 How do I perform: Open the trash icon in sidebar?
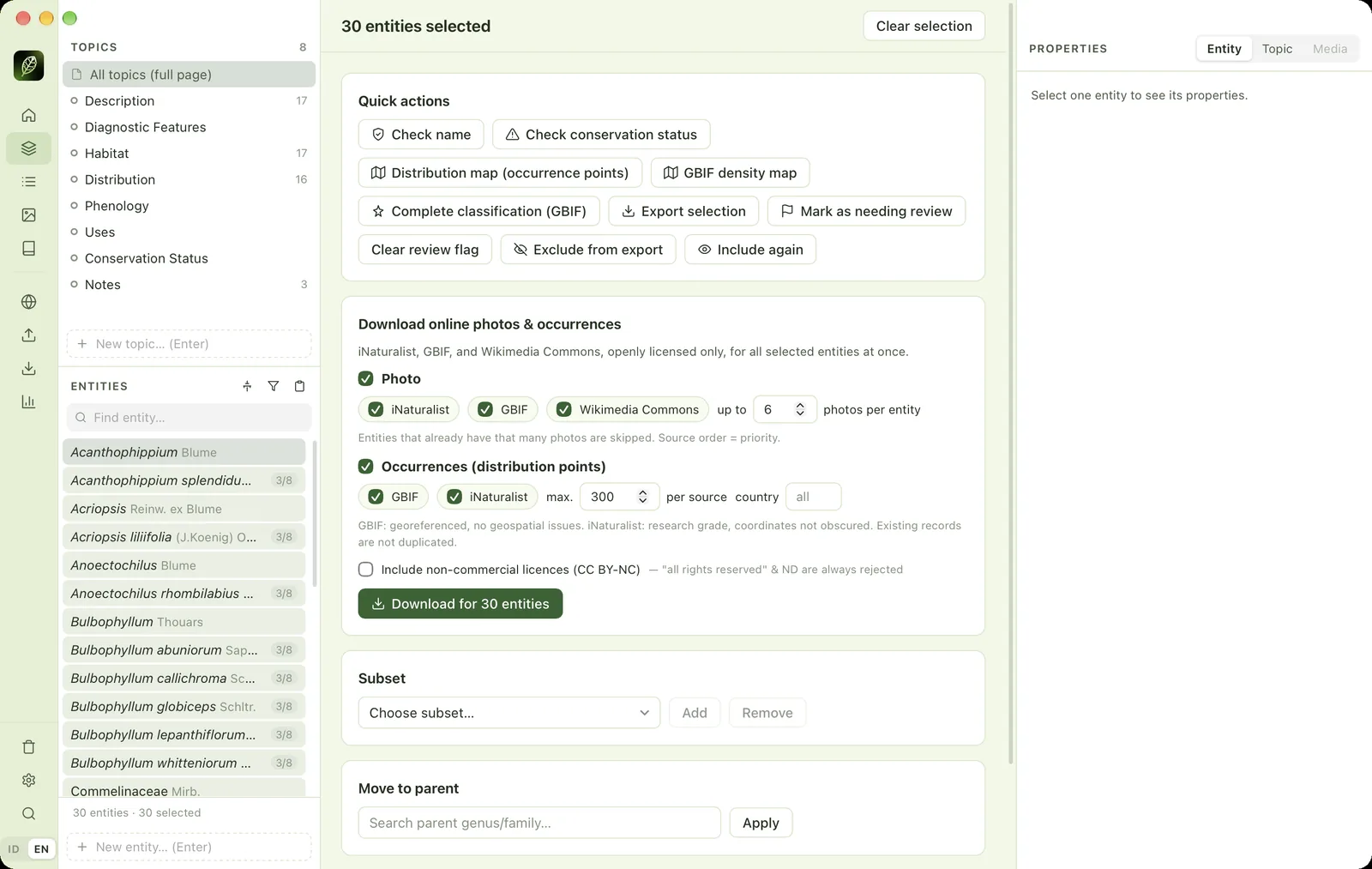pos(28,747)
